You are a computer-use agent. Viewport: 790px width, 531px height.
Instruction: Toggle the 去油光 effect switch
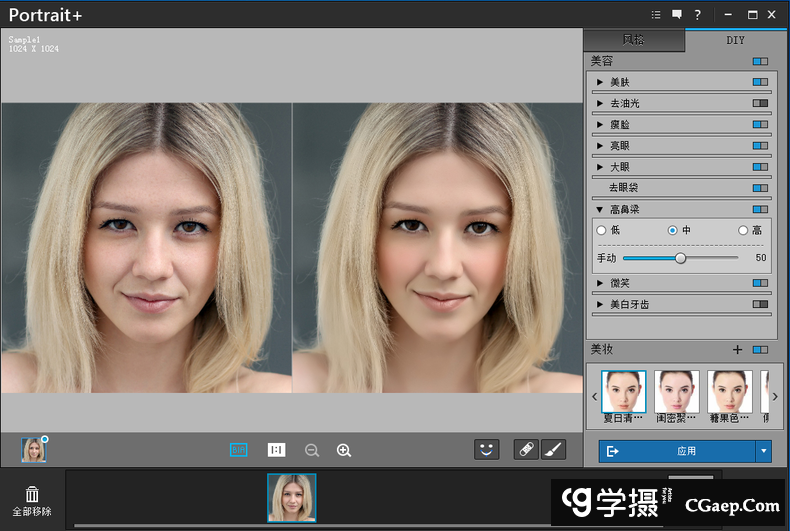coord(760,103)
